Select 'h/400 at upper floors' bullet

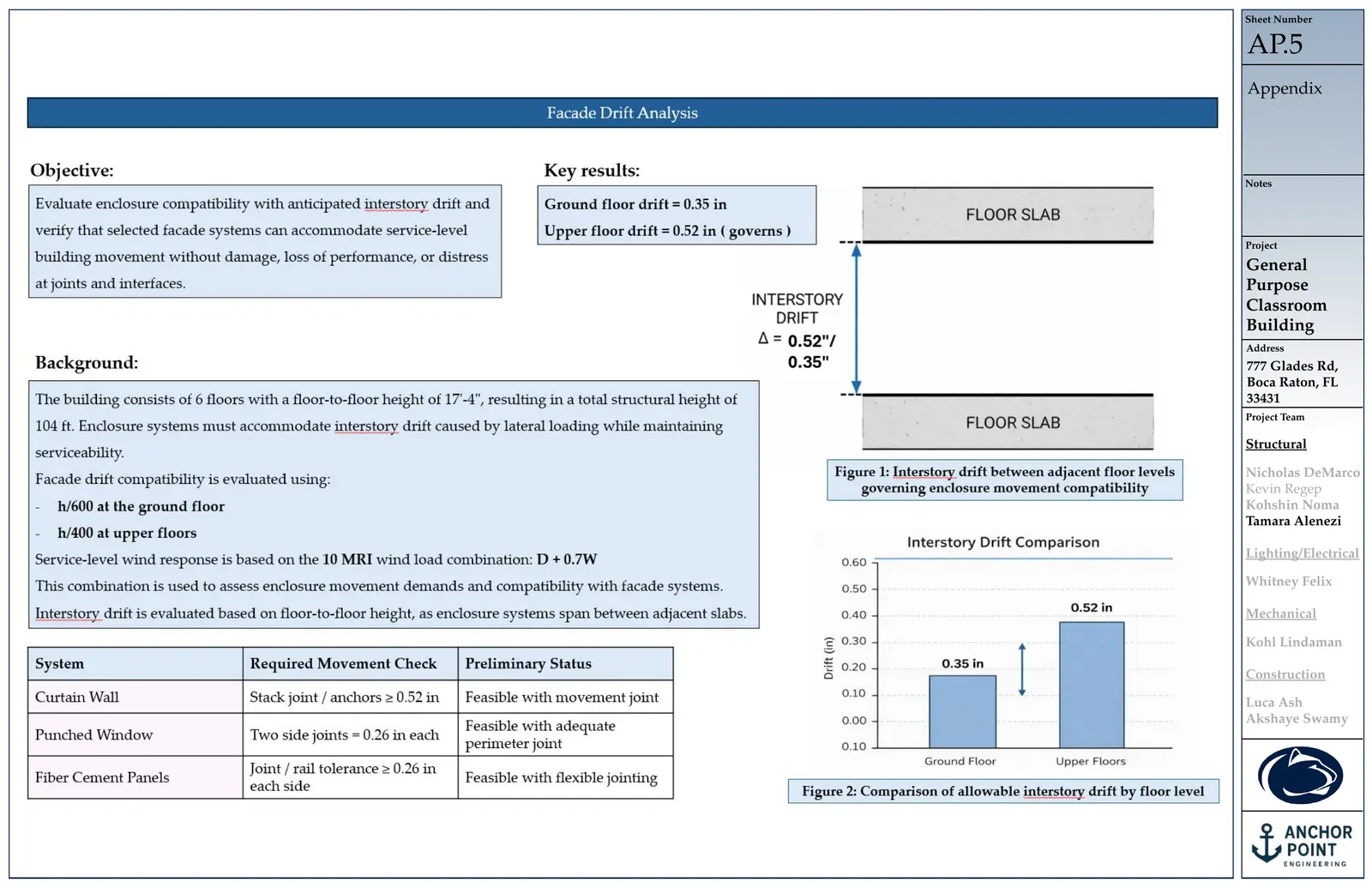127,533
